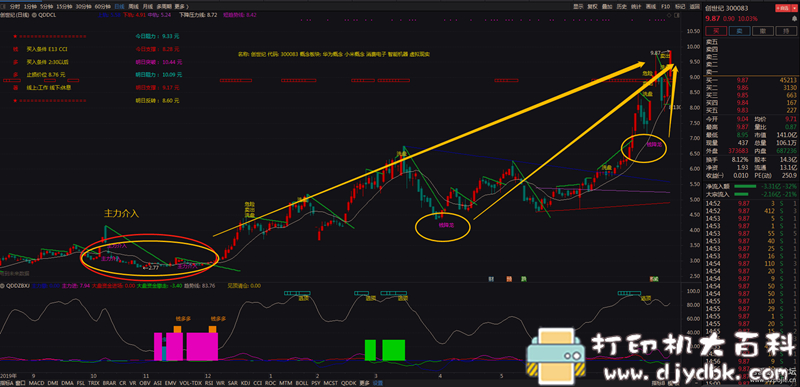
Task: Switch to the 月线 monthly chart tab
Action: pyautogui.click(x=147, y=7)
